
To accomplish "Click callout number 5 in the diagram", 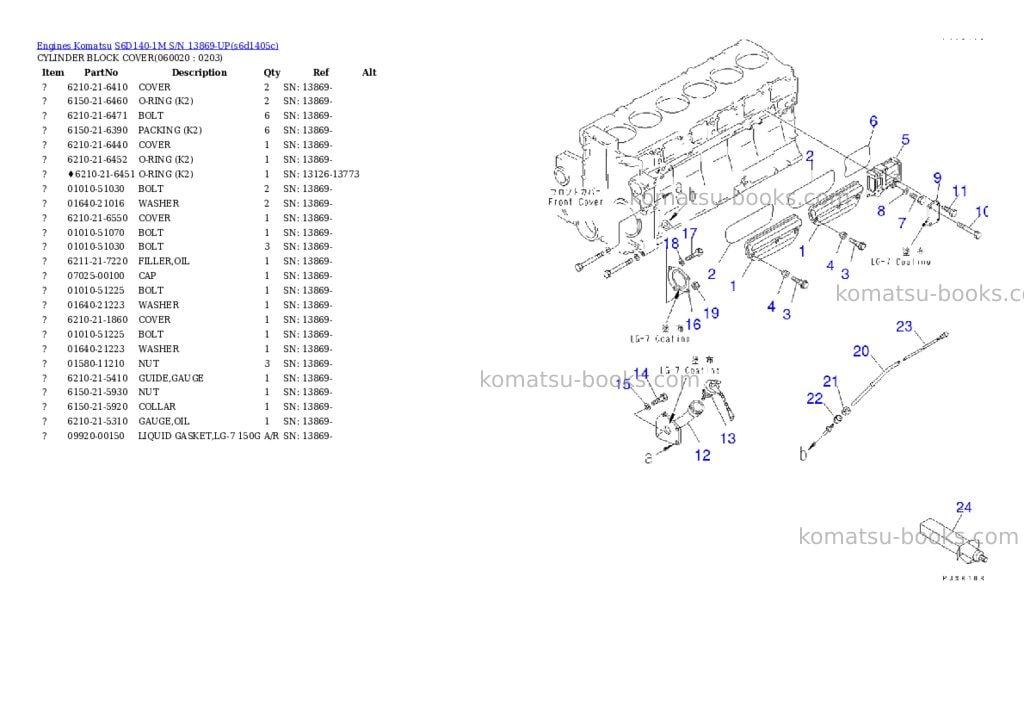I will (x=905, y=140).
